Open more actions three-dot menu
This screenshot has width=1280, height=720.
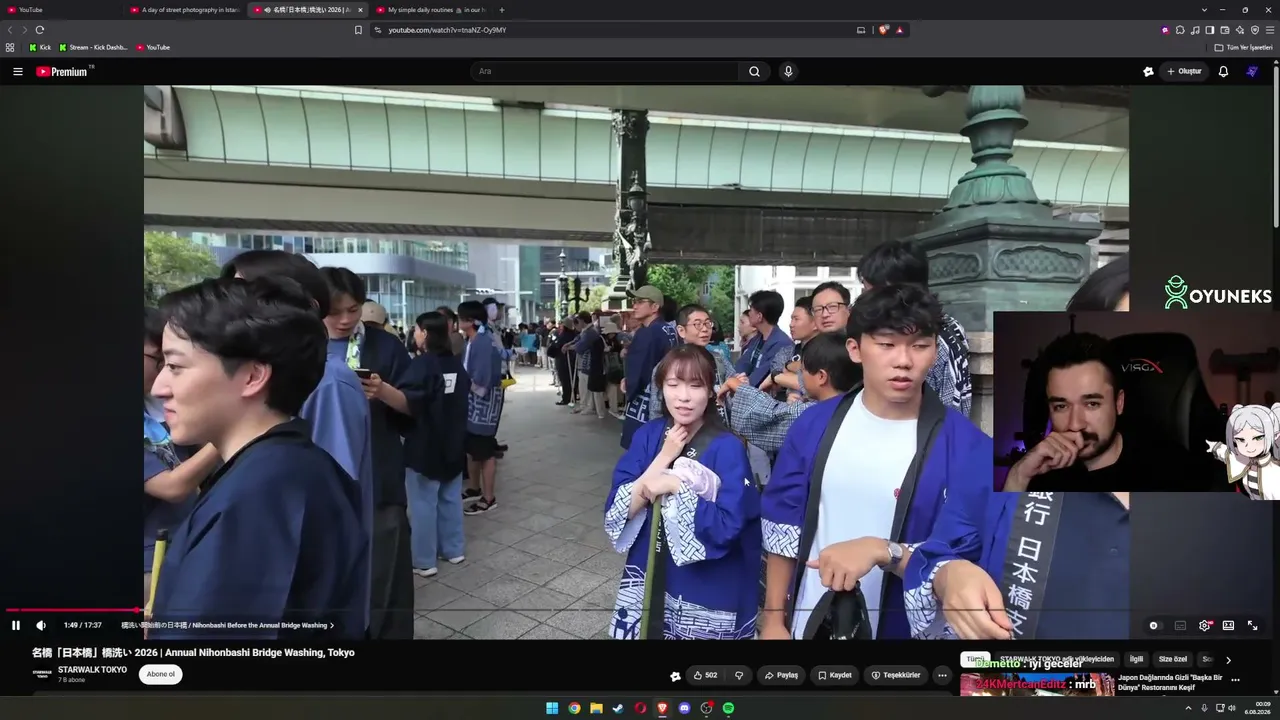point(942,675)
